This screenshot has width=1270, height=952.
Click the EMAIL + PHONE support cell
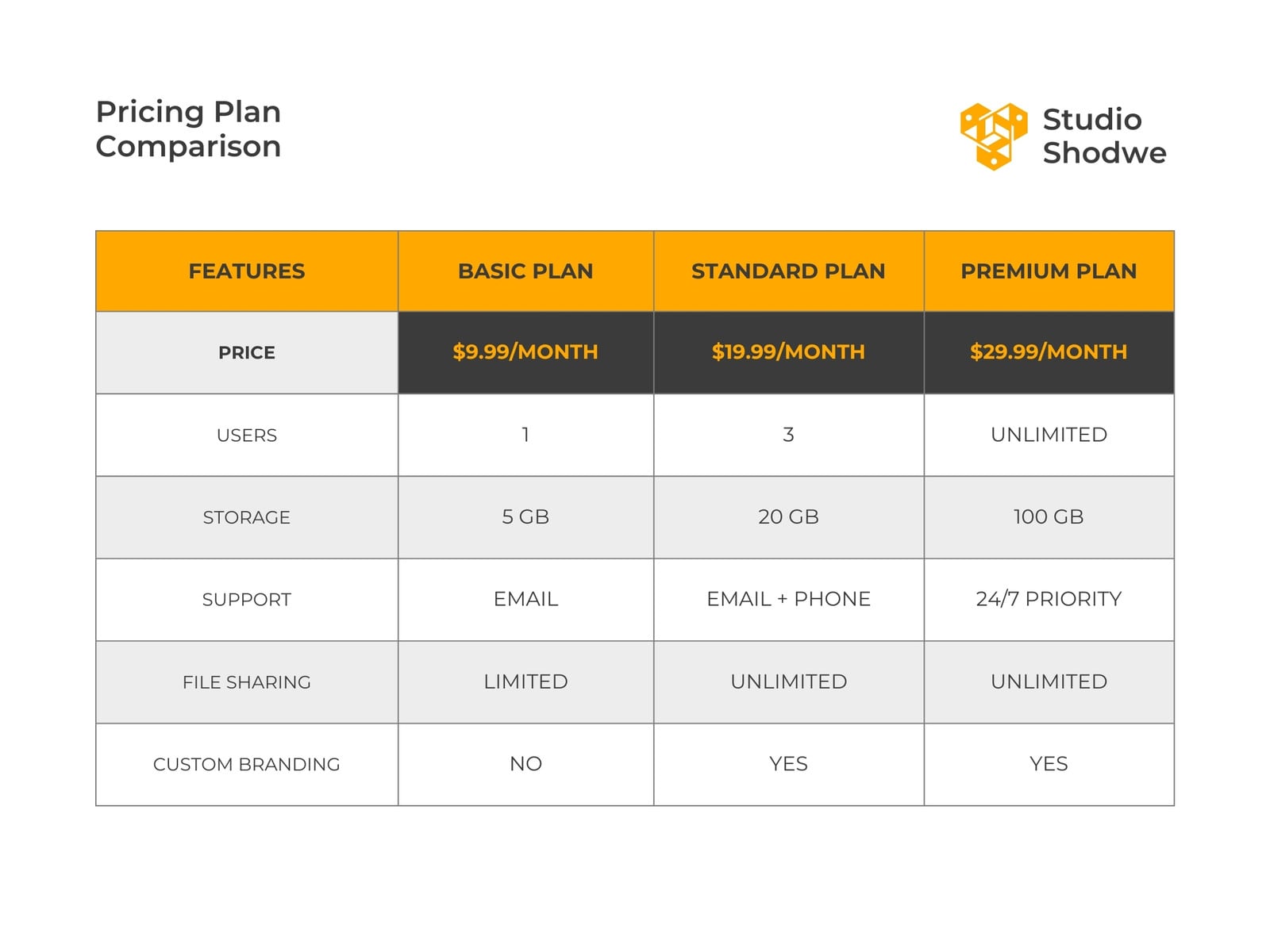788,600
